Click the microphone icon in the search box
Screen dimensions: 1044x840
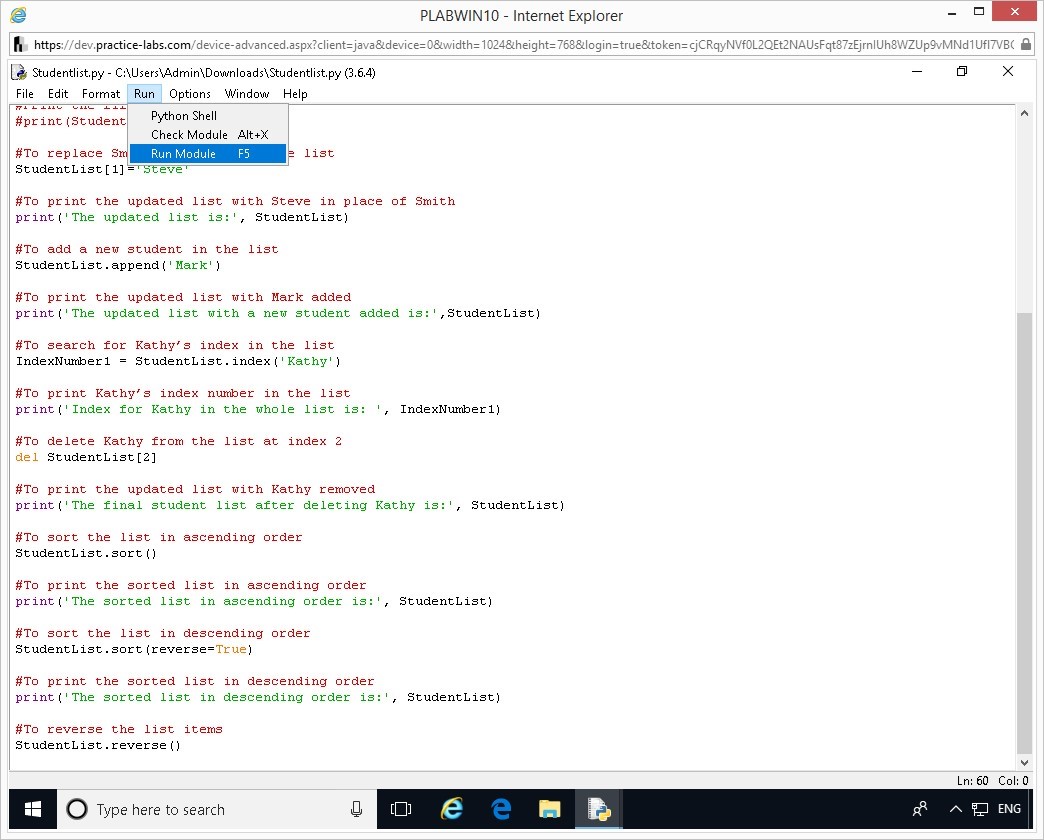[357, 809]
